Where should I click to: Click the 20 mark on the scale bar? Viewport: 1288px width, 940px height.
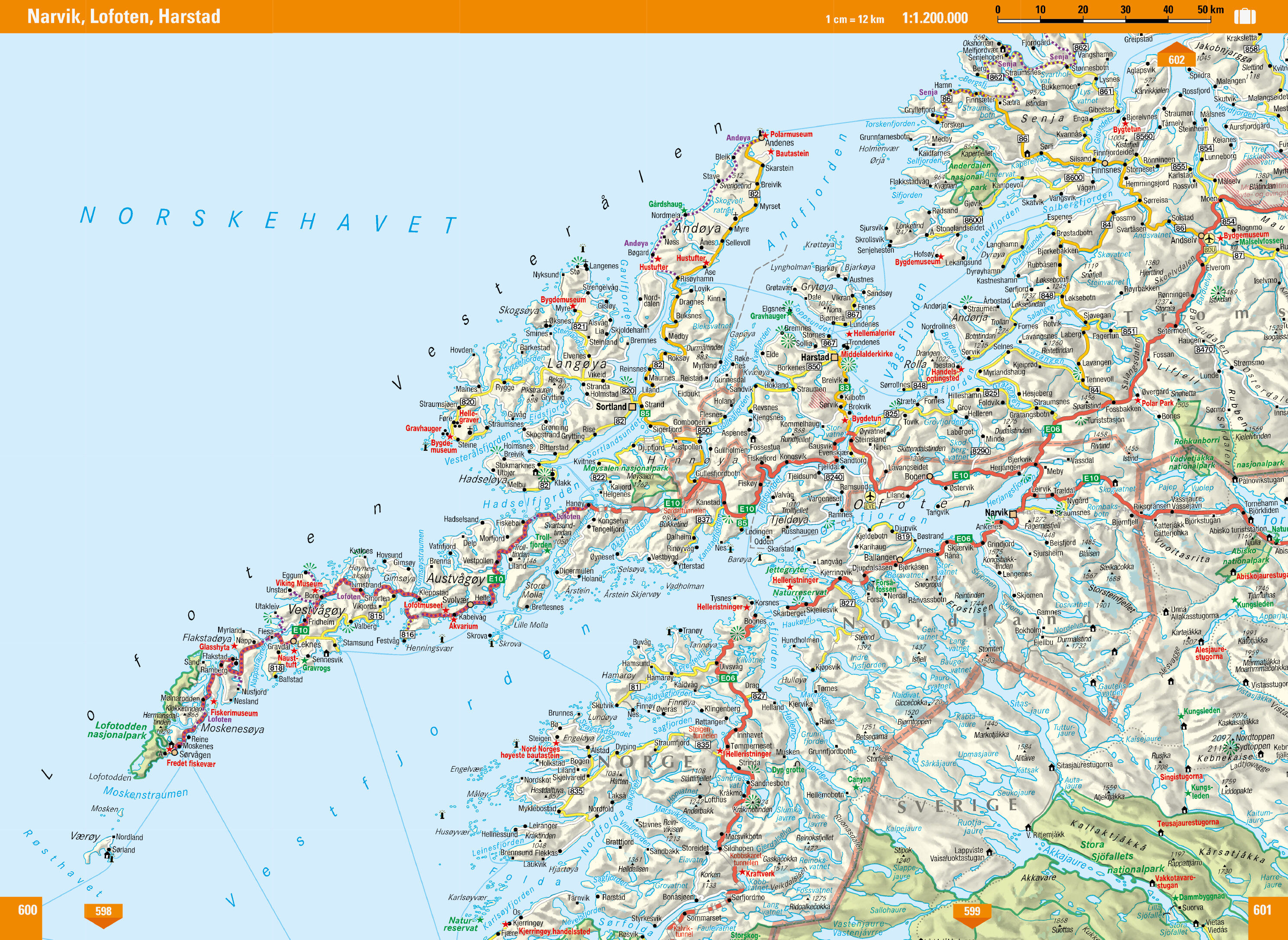tap(1082, 10)
